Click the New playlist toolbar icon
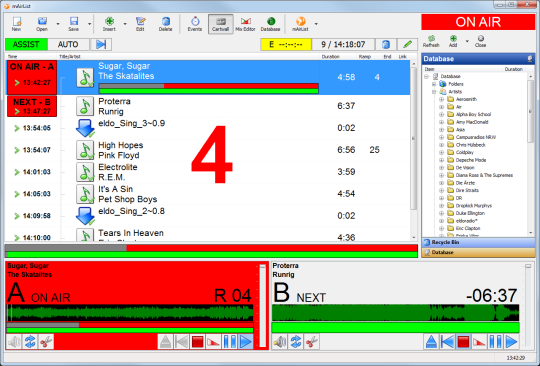Image resolution: width=540 pixels, height=366 pixels. click(x=17, y=24)
